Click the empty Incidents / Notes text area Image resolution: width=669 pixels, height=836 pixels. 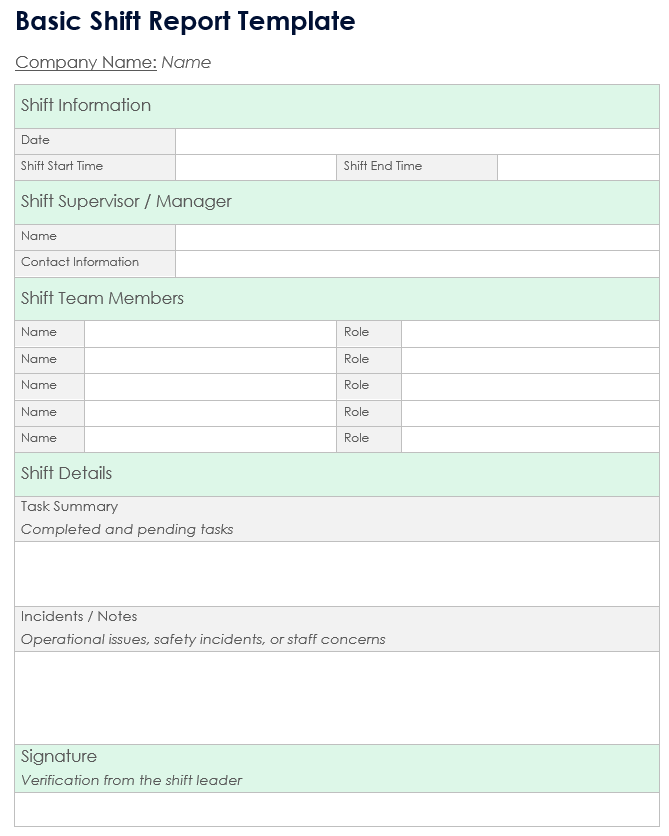[x=337, y=697]
